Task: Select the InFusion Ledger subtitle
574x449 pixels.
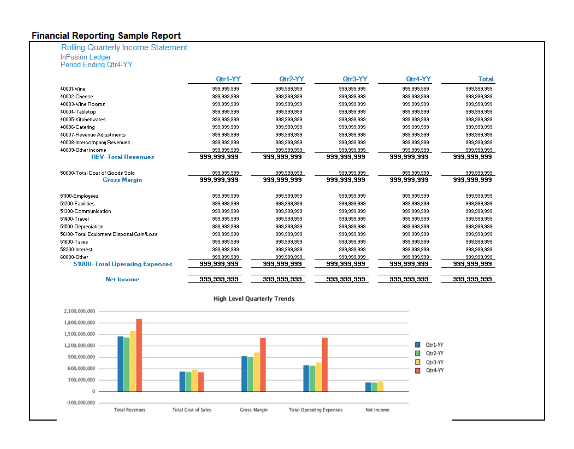Action: pyautogui.click(x=86, y=57)
